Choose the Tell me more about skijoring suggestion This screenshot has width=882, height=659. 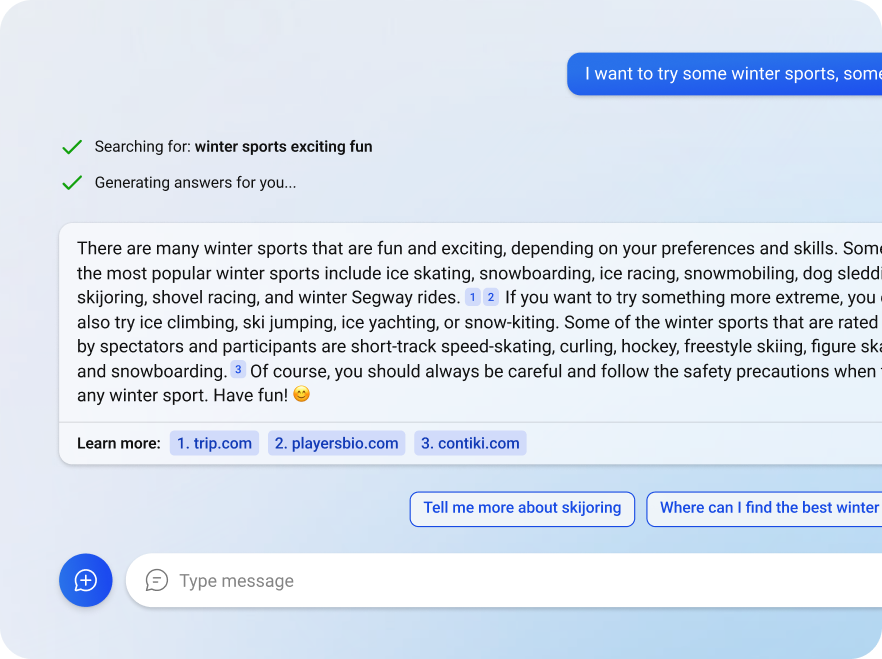(522, 509)
